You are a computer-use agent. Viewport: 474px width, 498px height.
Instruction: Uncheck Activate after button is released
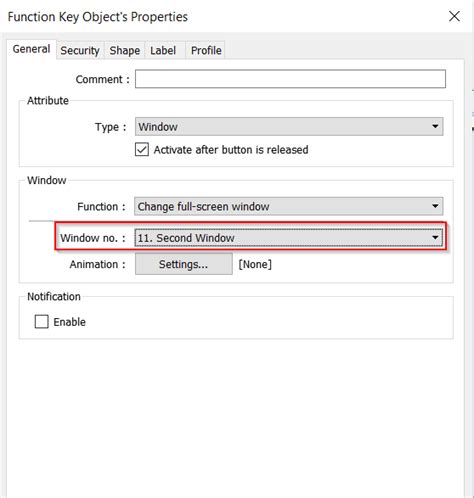pyautogui.click(x=142, y=150)
